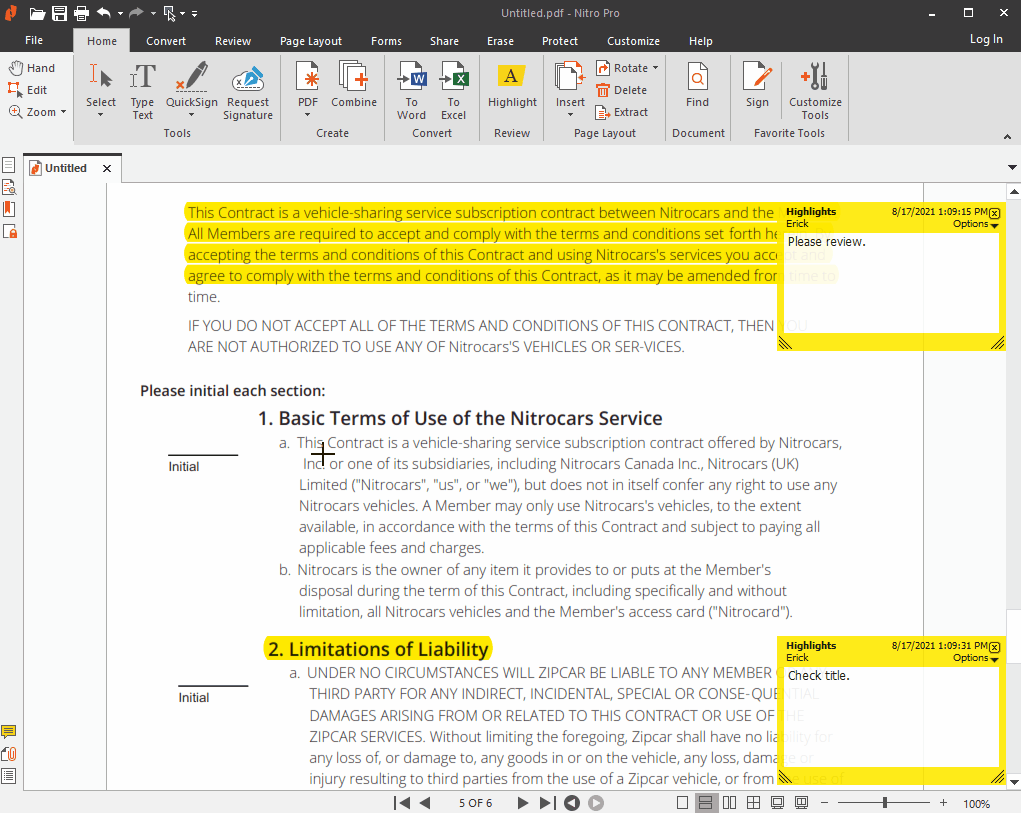Go to first page
This screenshot has width=1021, height=813.
tap(402, 803)
